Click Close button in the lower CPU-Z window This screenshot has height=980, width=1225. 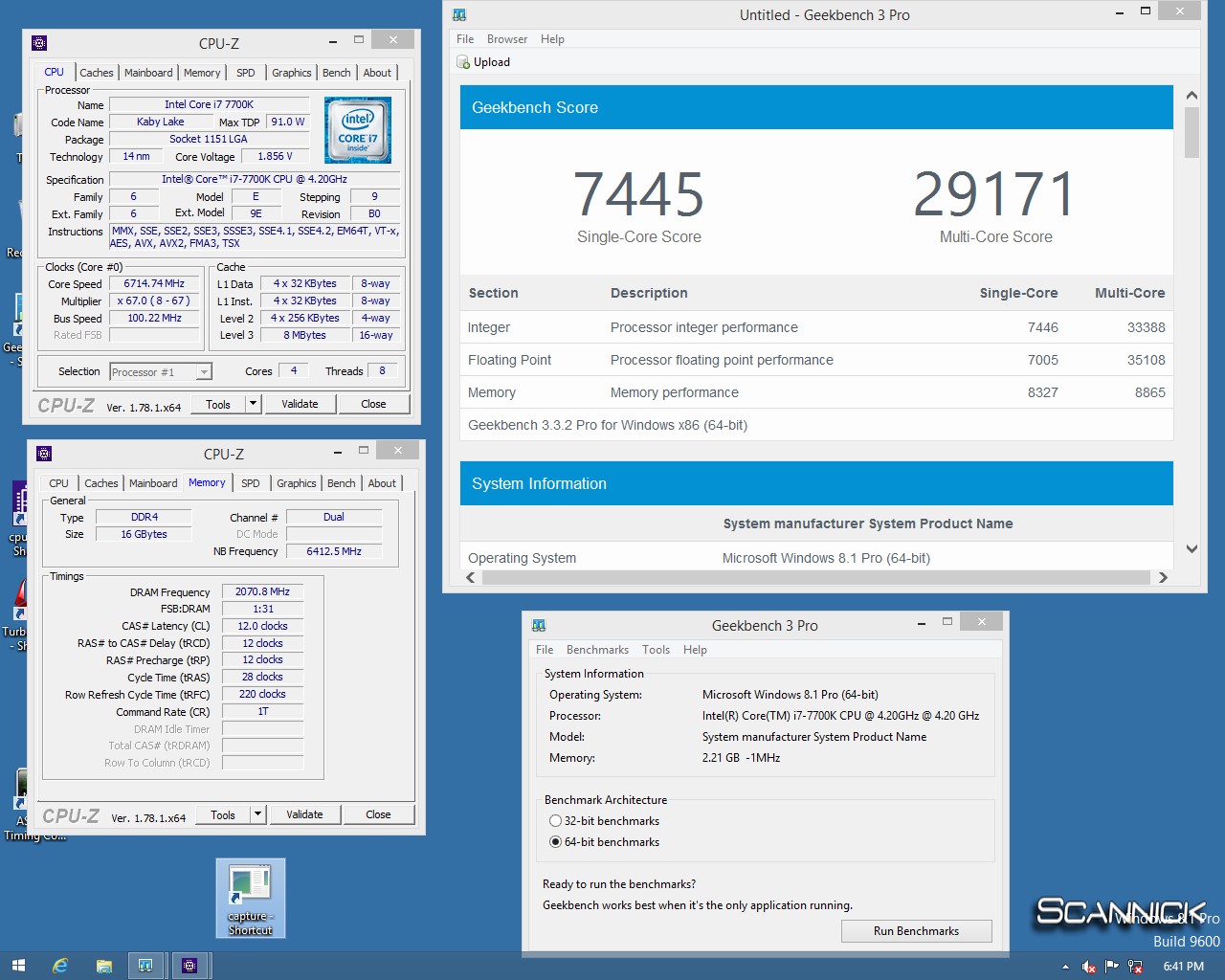378,814
